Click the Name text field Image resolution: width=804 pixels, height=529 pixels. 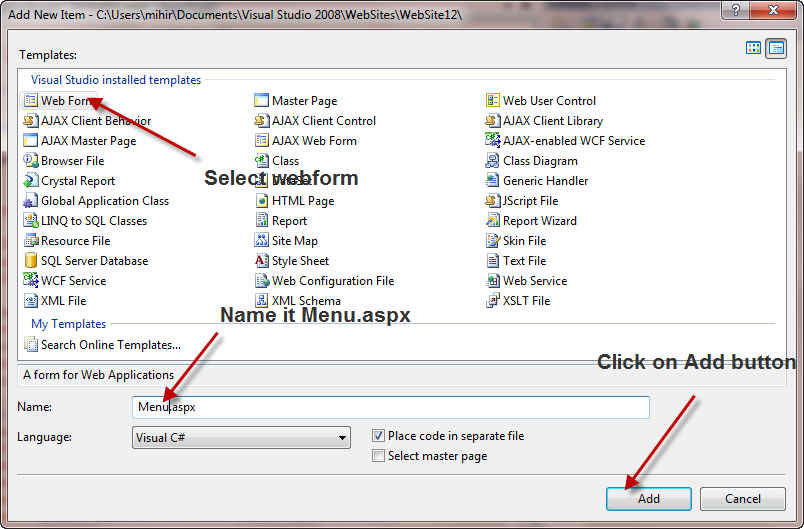point(391,407)
